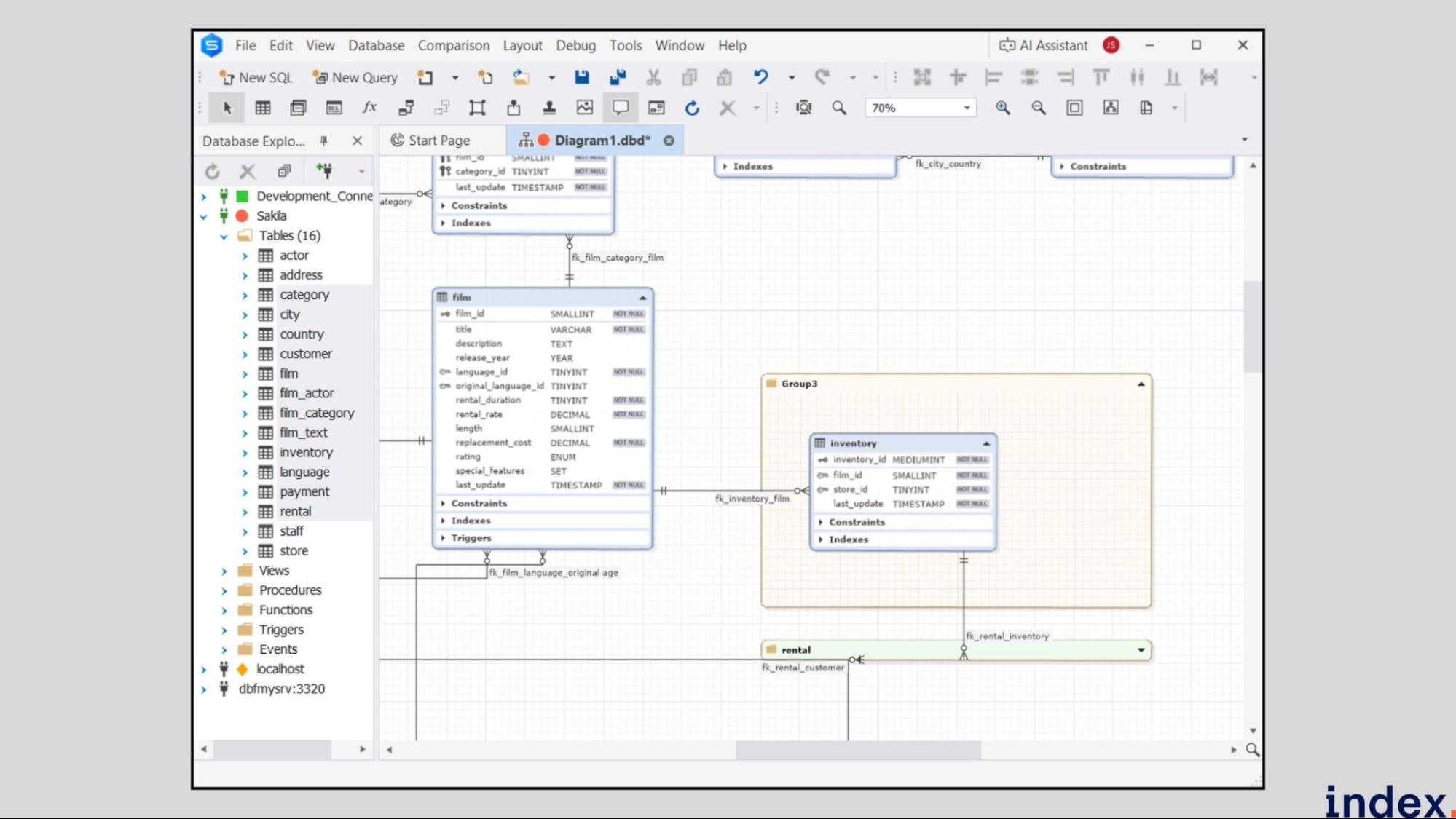Click the Refresh diagram icon

click(x=692, y=108)
